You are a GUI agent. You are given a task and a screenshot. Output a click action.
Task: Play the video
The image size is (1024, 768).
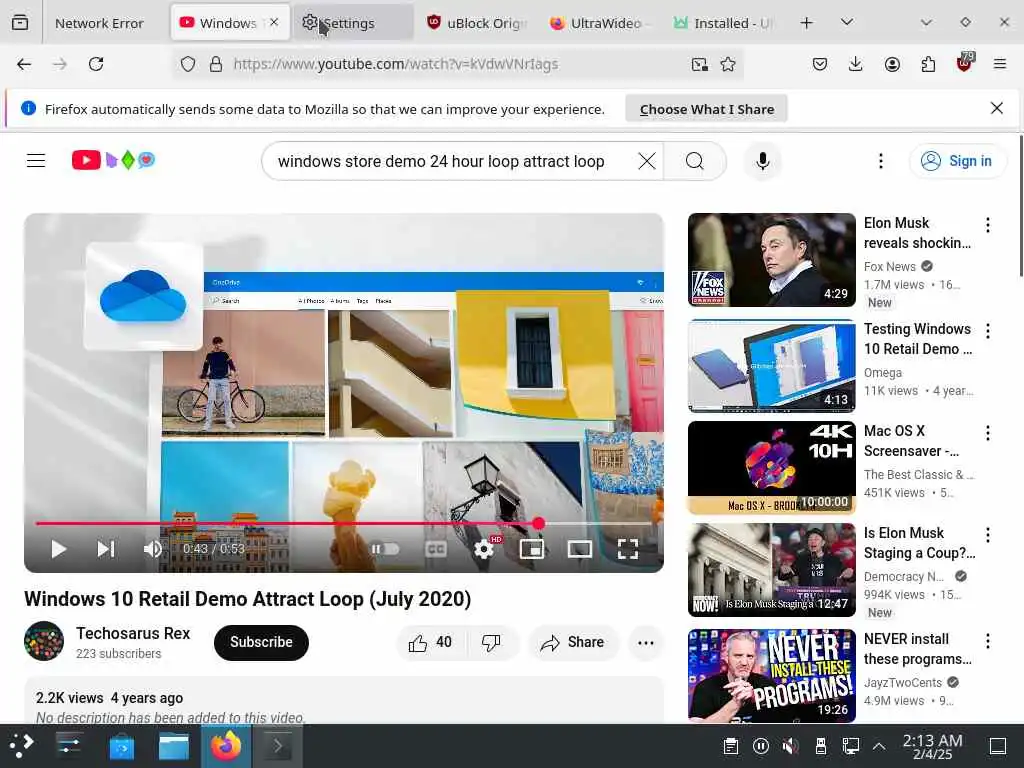tap(59, 549)
